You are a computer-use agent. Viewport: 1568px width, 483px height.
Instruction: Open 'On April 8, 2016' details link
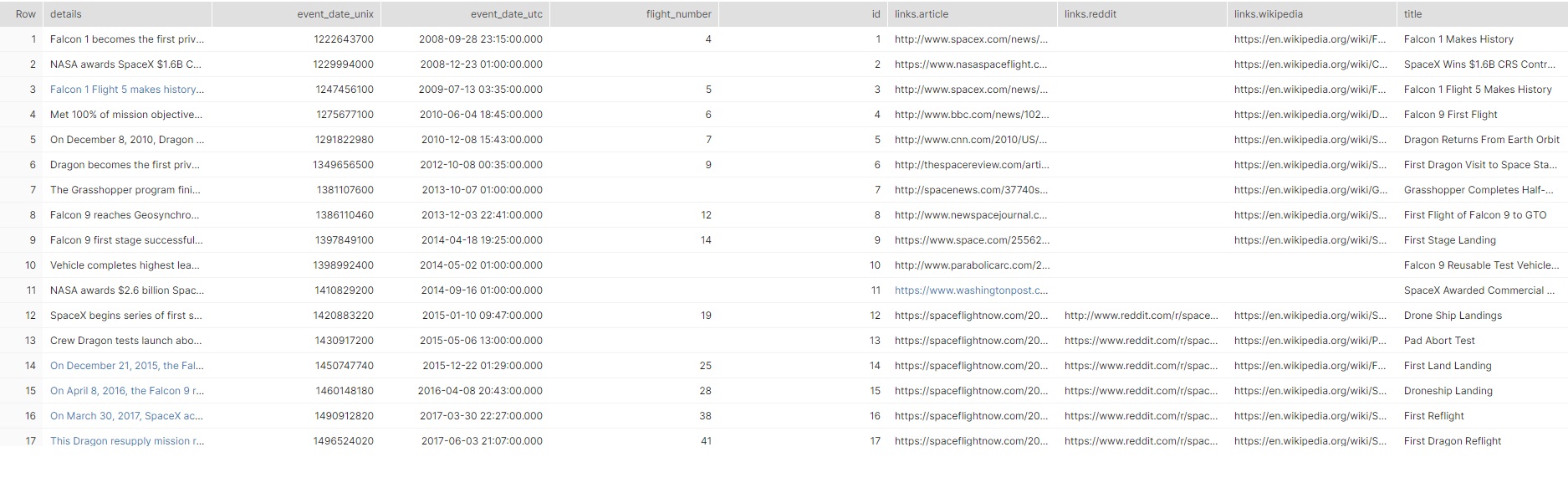click(126, 391)
